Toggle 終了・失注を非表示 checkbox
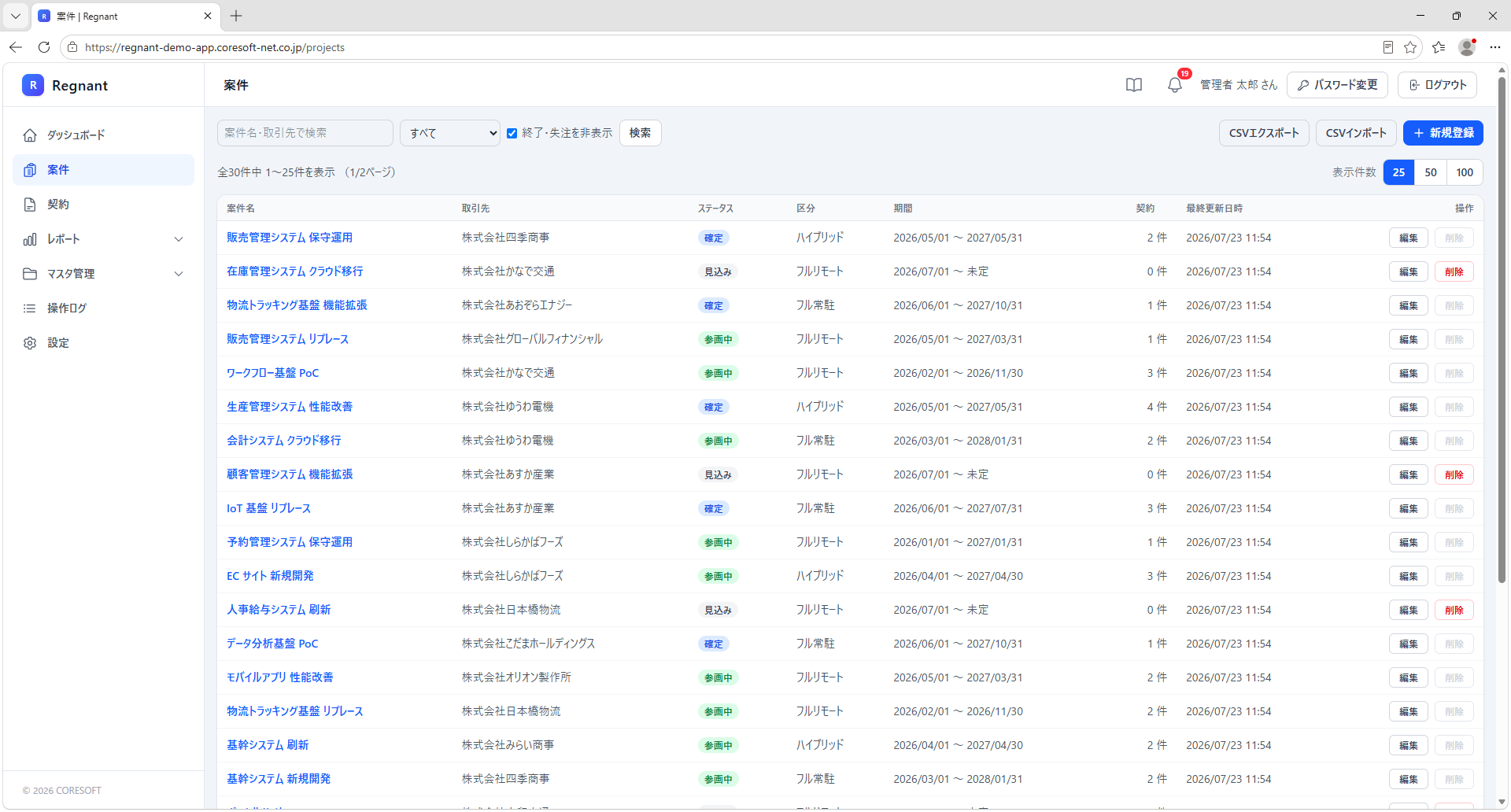1511x812 pixels. pos(512,133)
